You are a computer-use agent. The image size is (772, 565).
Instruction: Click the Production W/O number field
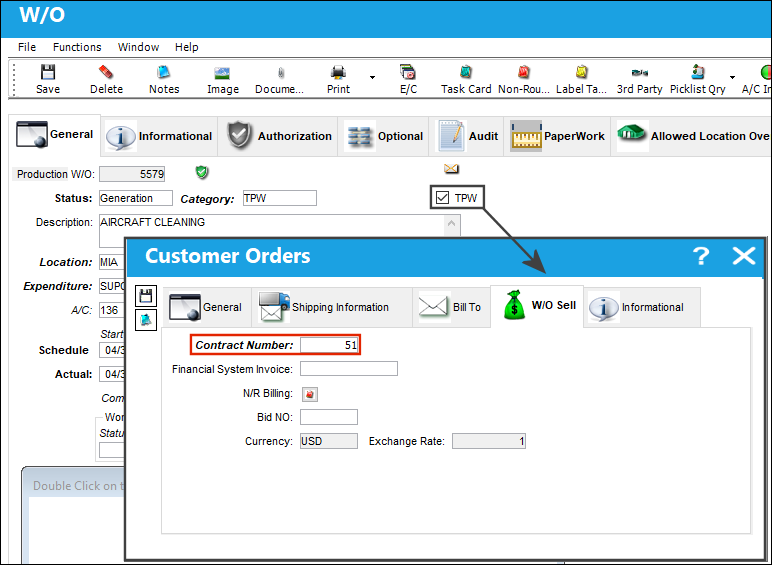[132, 174]
